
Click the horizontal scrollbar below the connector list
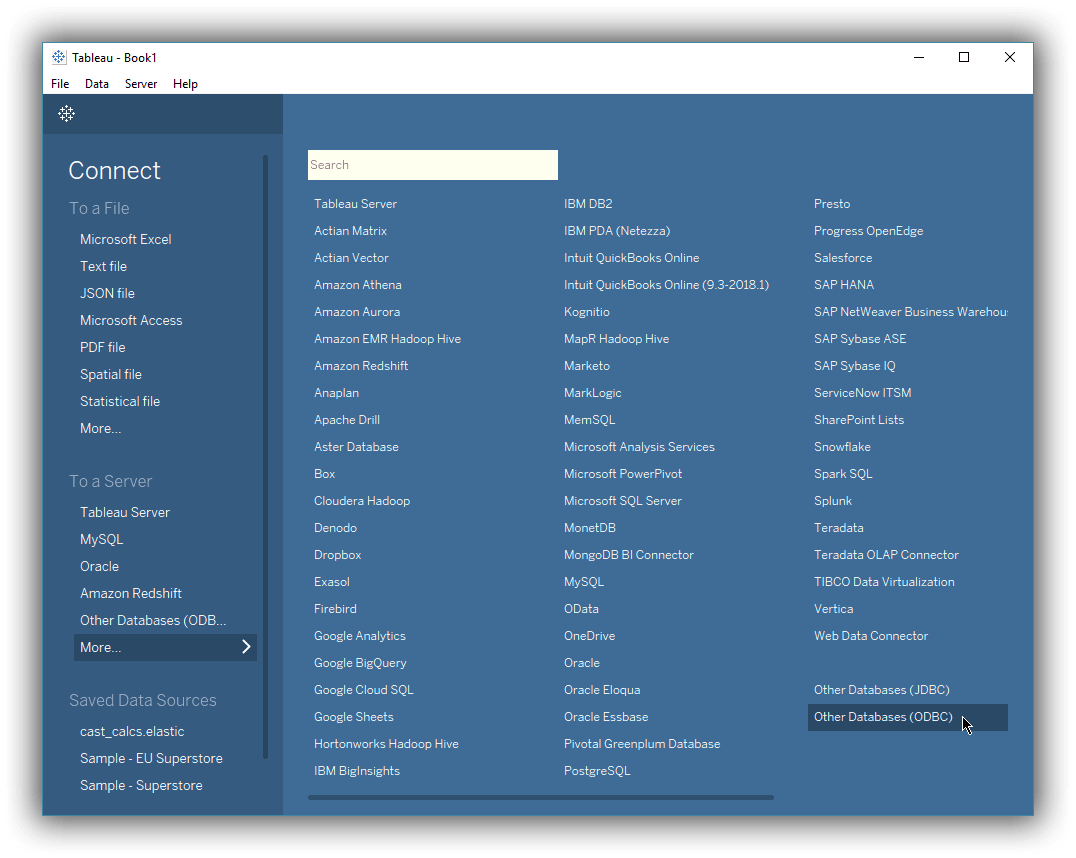tap(540, 797)
